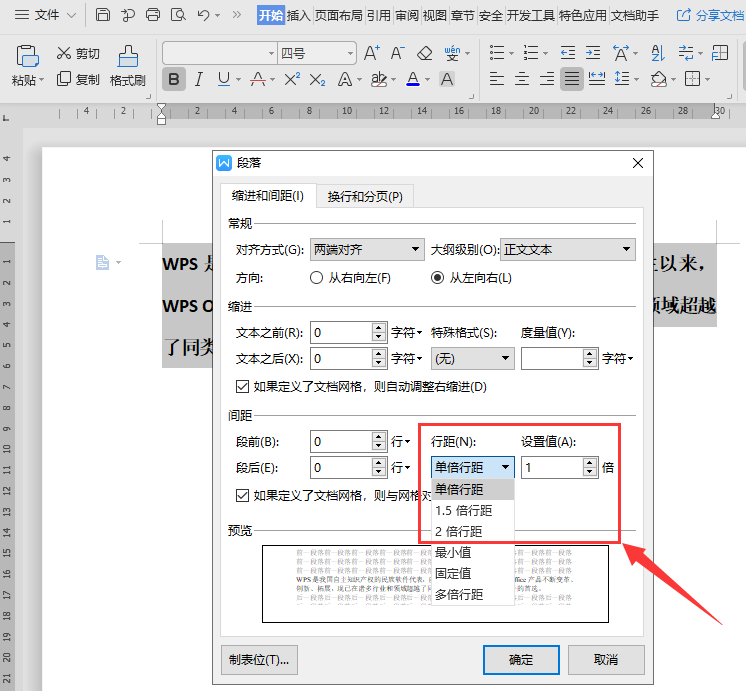Select left-to-right (从左向右) direction radio
The width and height of the screenshot is (746, 691).
point(437,278)
